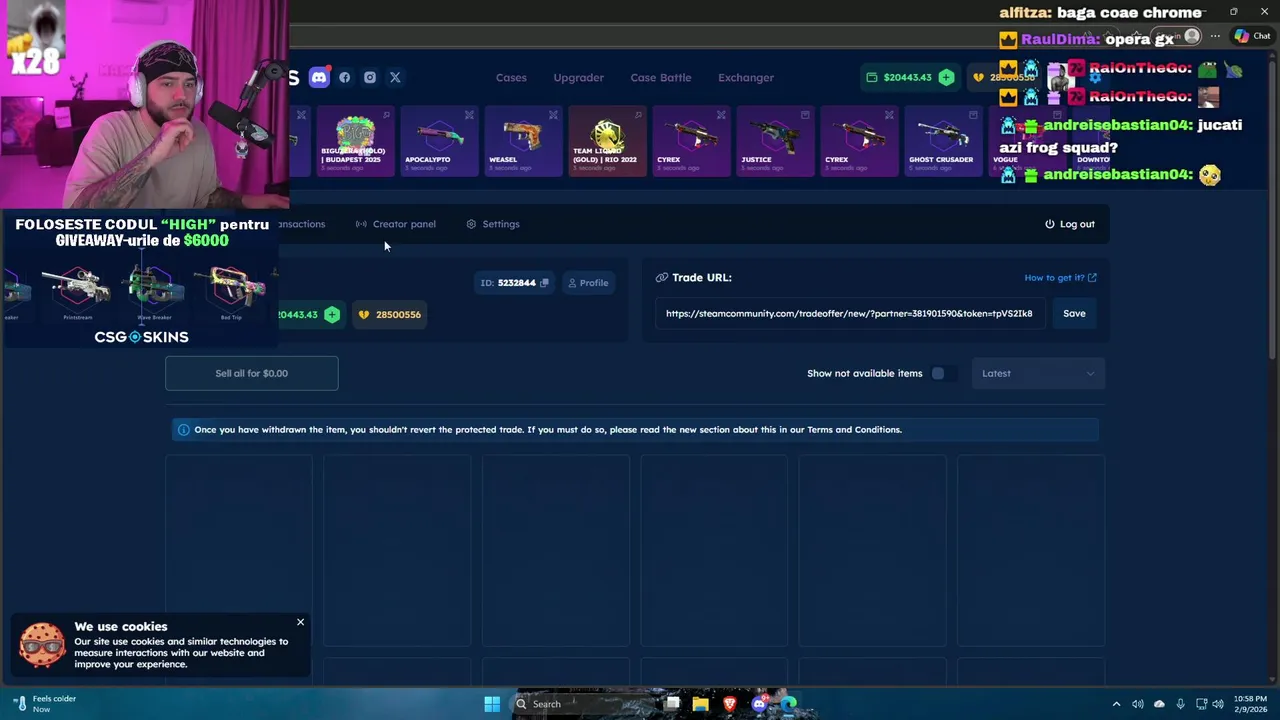The height and width of the screenshot is (720, 1280).
Task: Open the Terms and Conditions notice text
Action: coord(854,430)
